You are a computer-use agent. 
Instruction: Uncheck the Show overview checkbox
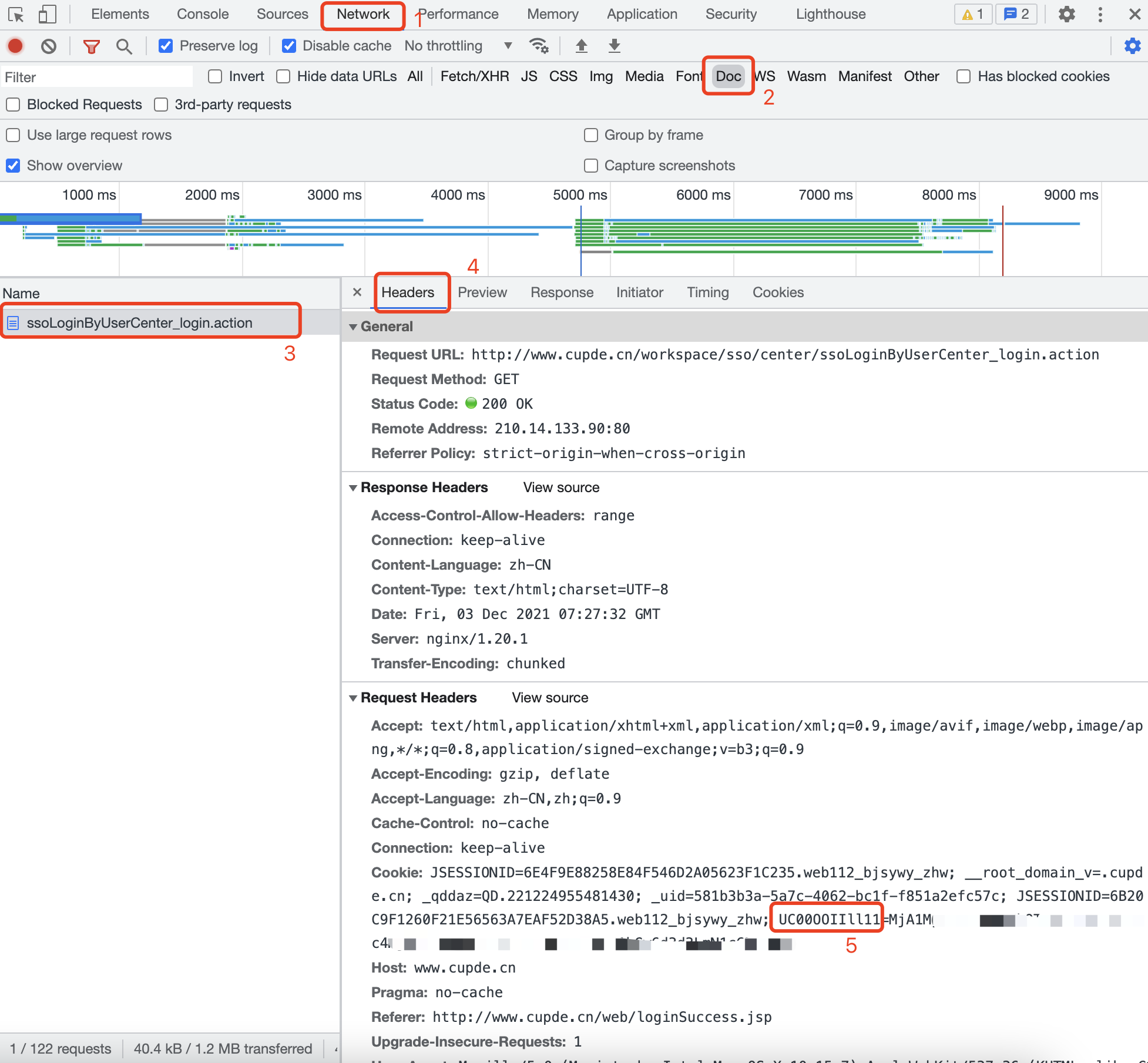[x=13, y=166]
